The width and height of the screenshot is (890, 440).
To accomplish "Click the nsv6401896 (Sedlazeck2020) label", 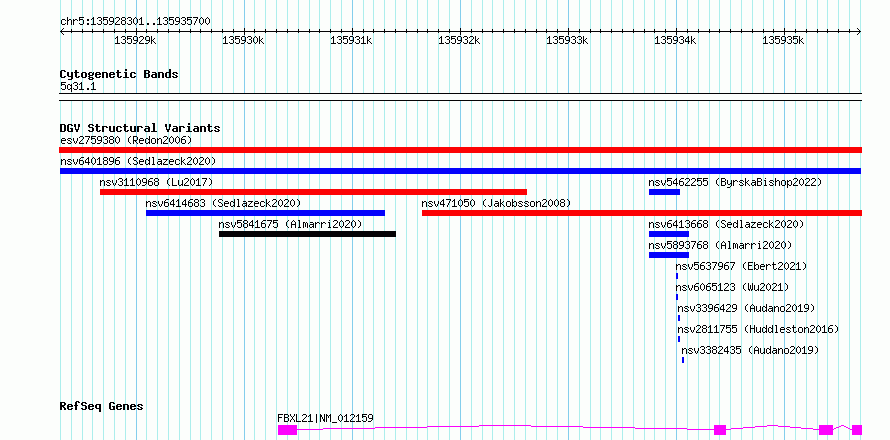I will [x=138, y=161].
